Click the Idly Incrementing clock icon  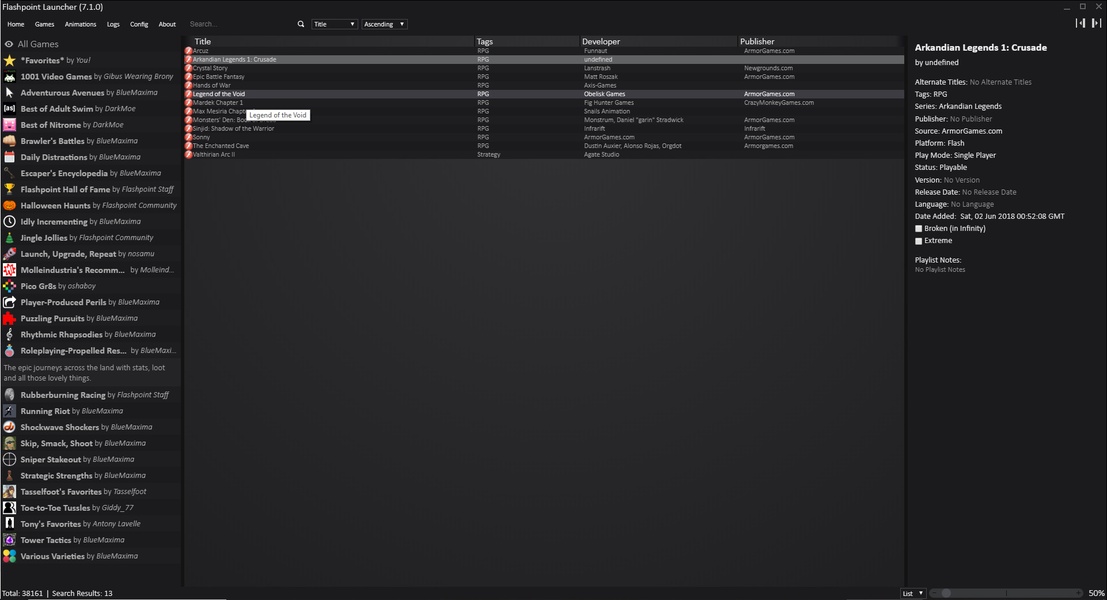[9, 222]
